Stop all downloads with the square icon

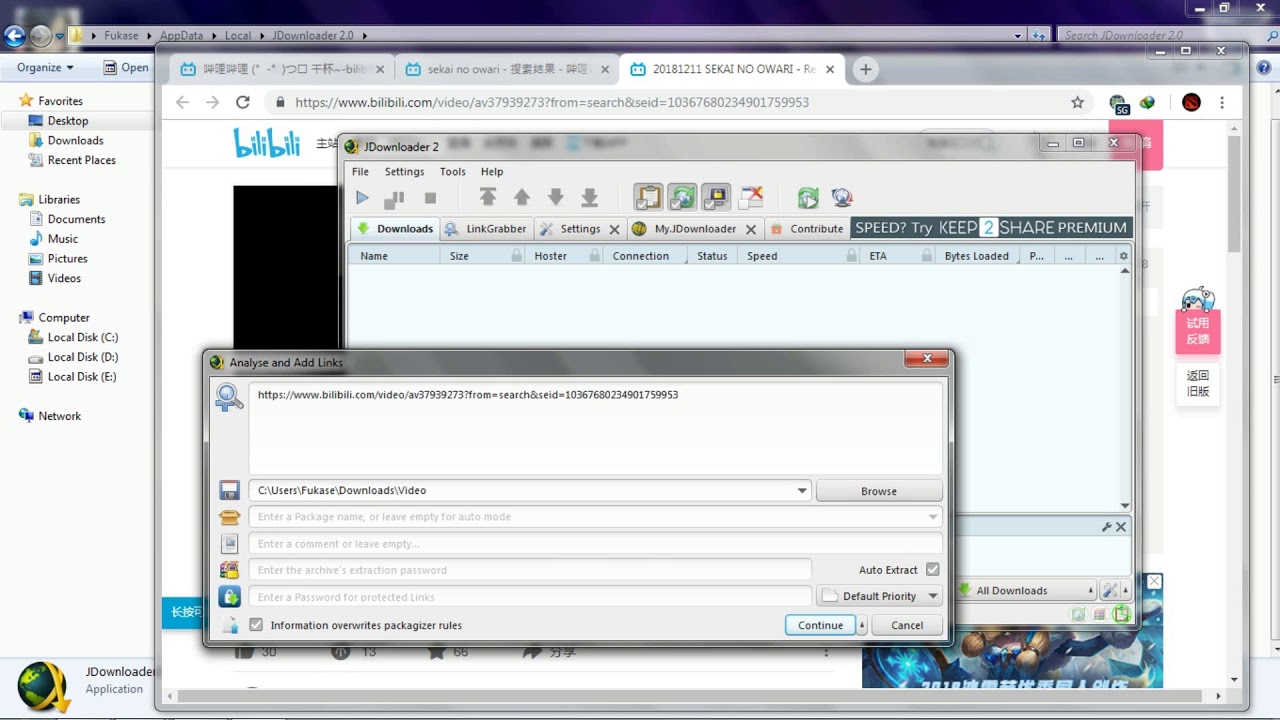pos(430,198)
